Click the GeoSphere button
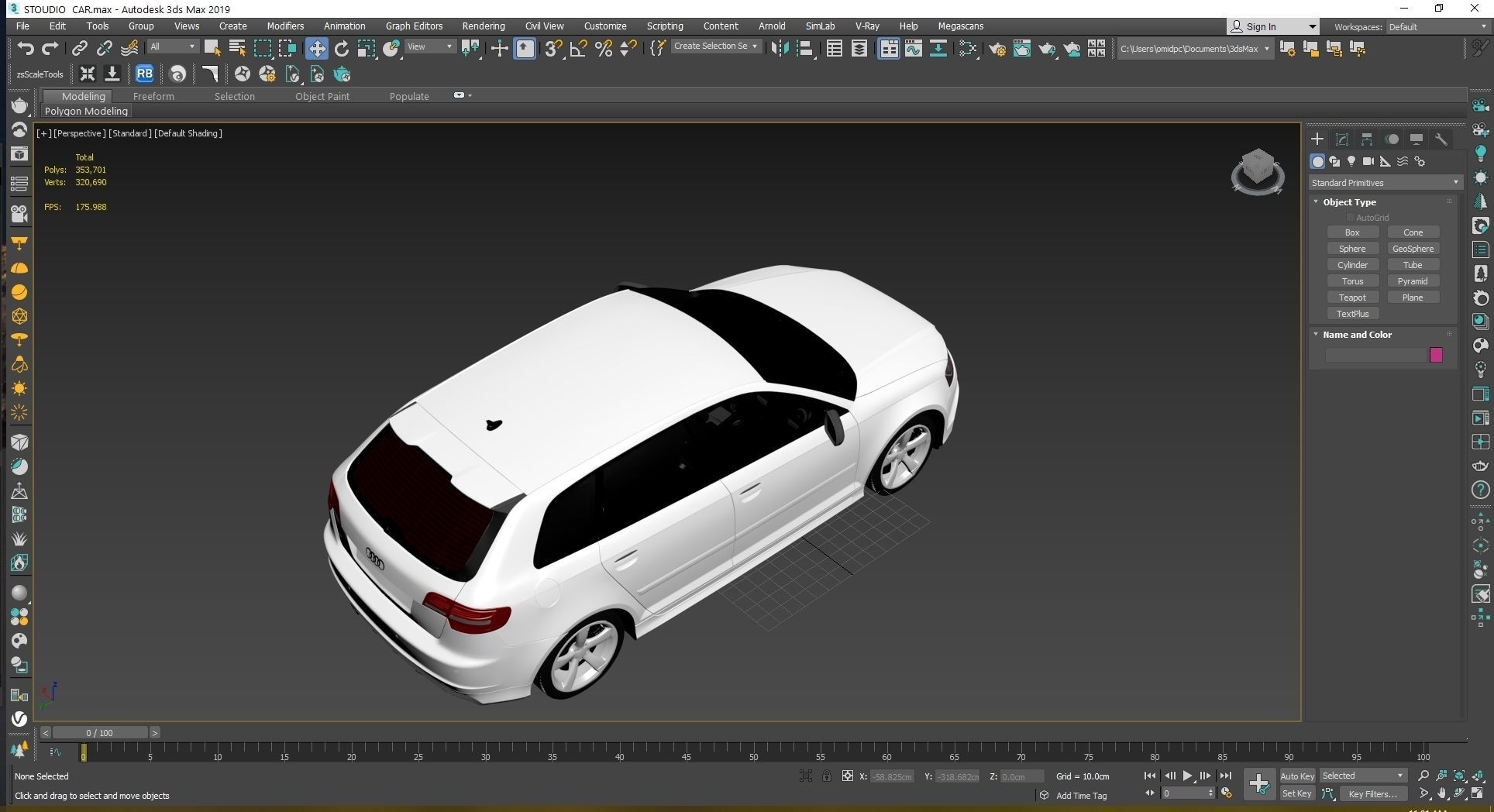The height and width of the screenshot is (812, 1494). (1413, 249)
